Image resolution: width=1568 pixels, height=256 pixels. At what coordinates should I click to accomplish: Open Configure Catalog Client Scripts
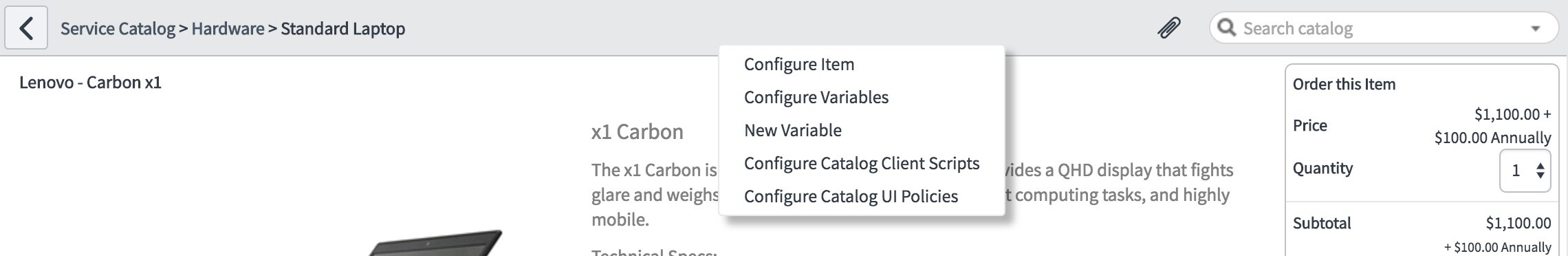coord(862,163)
